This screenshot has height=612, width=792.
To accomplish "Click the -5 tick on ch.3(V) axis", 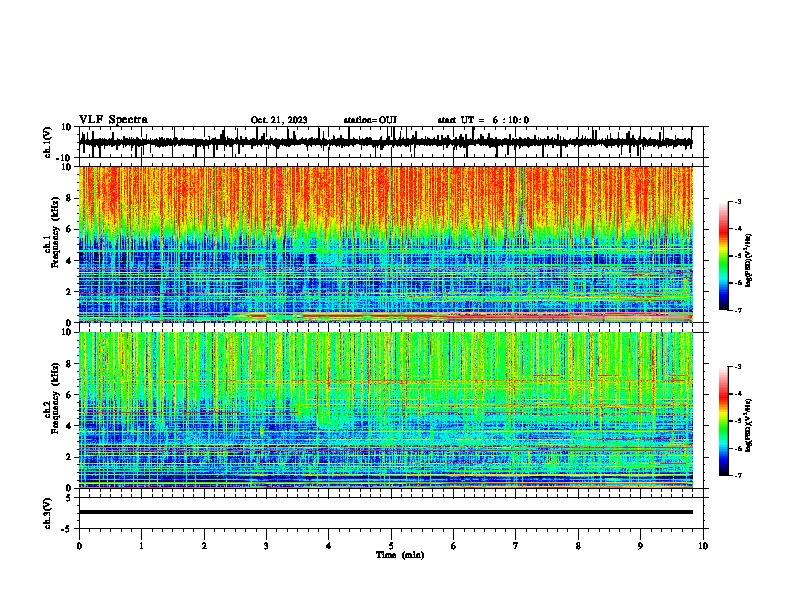I will (68, 529).
